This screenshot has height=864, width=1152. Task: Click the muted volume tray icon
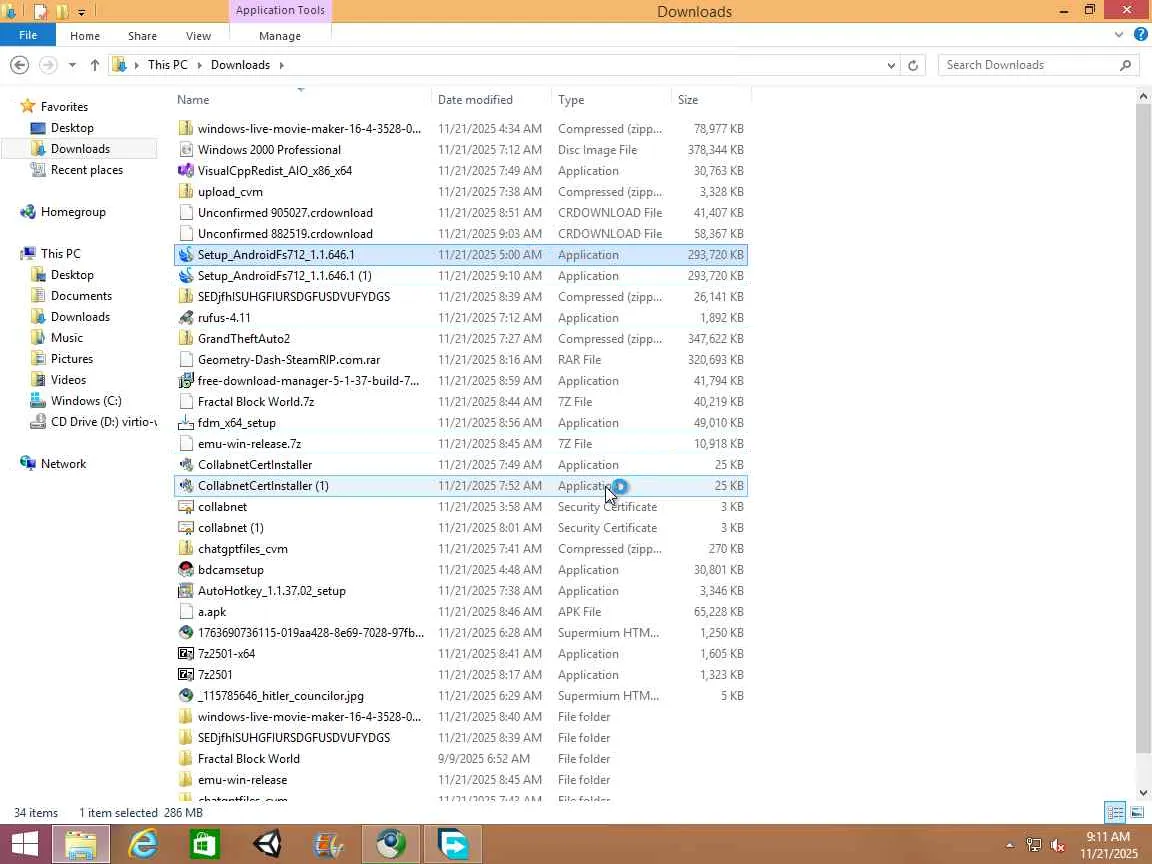coord(1057,846)
